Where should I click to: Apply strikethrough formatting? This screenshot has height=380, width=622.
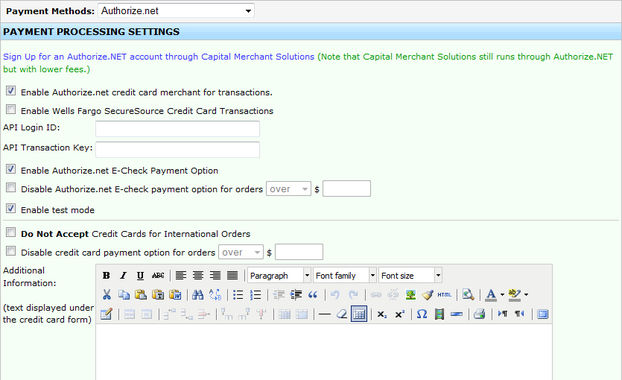pos(157,275)
